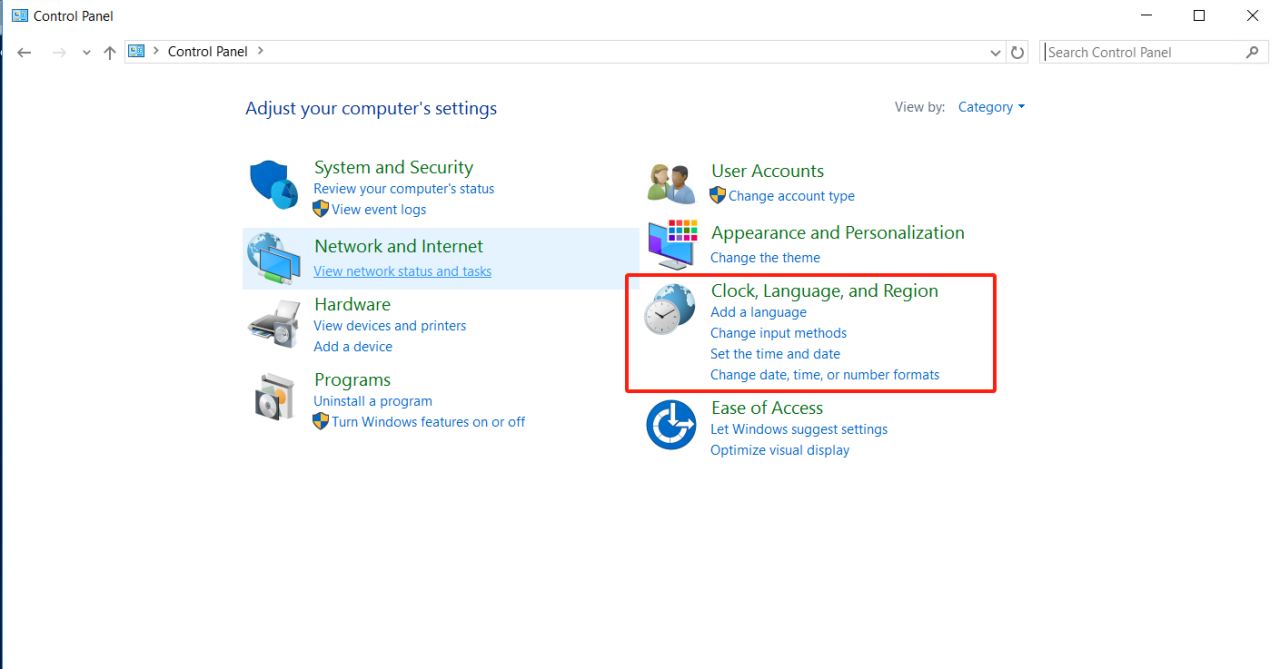Open the User Accounts people icon
This screenshot has height=669, width=1280.
click(x=670, y=184)
